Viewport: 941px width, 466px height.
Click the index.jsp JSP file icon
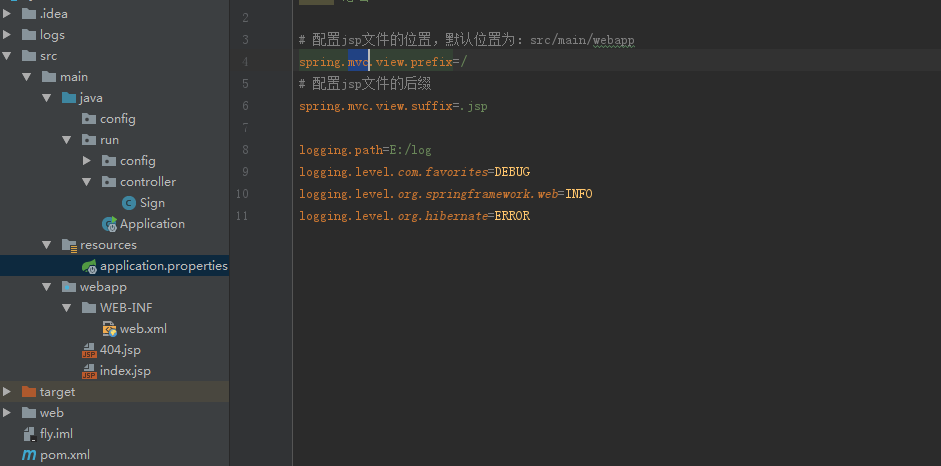pos(89,371)
